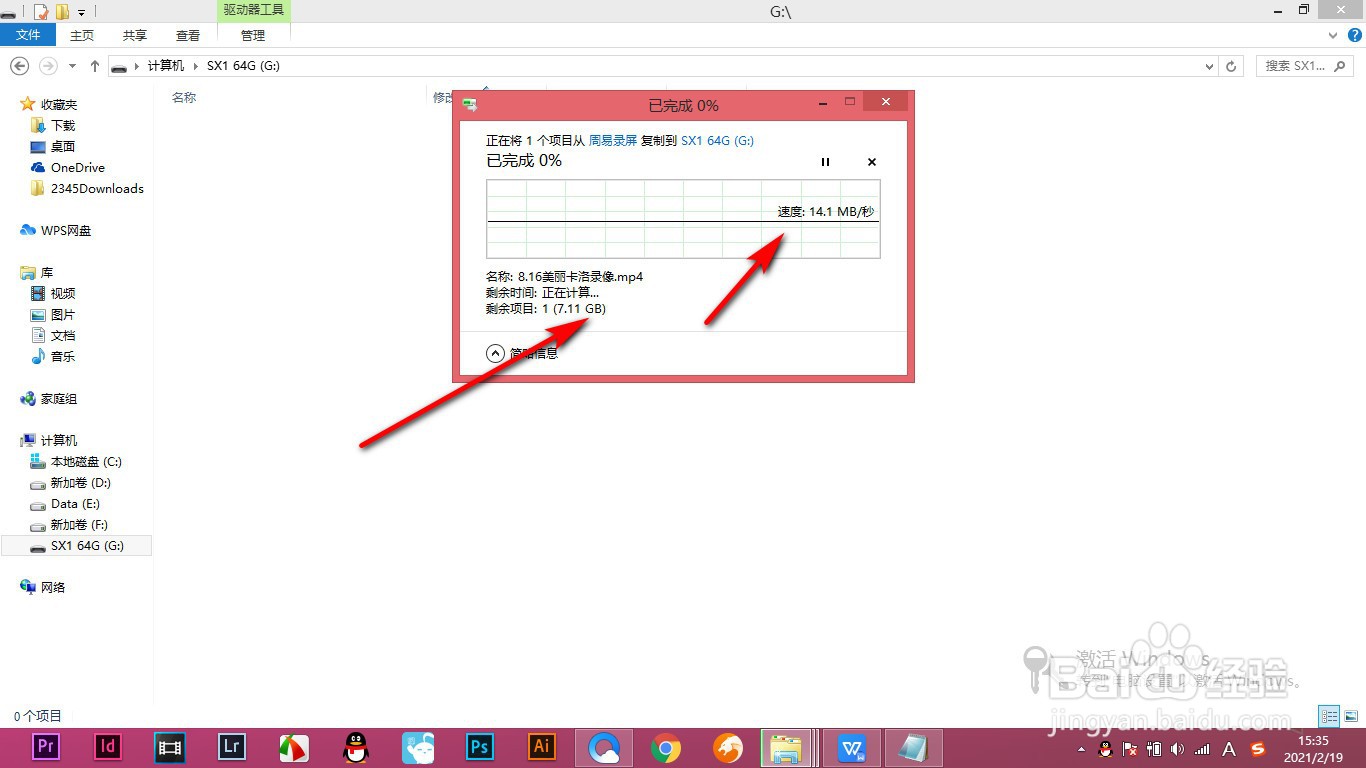Open the 周易录屏 source folder link
The height and width of the screenshot is (768, 1366).
(612, 141)
